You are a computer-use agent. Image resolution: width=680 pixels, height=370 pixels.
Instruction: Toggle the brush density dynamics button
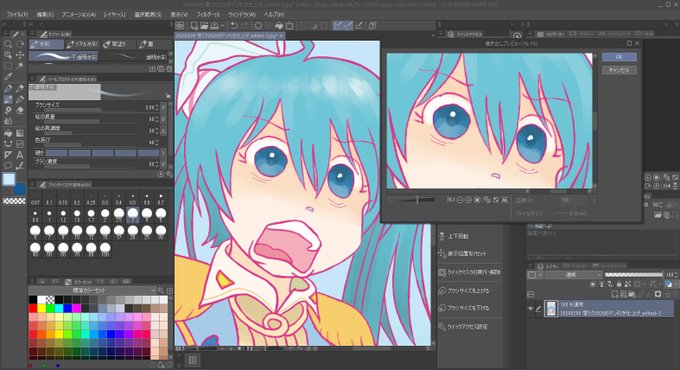[x=163, y=164]
